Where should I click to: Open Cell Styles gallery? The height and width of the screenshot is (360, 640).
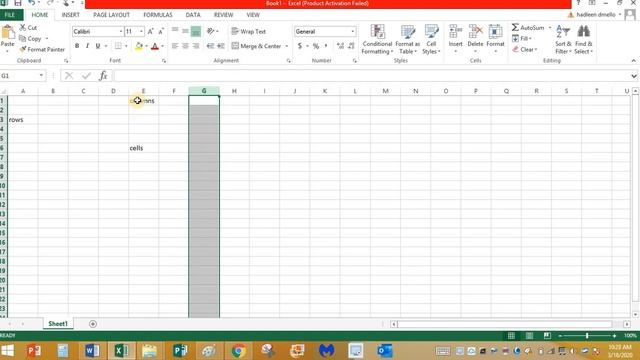click(431, 39)
